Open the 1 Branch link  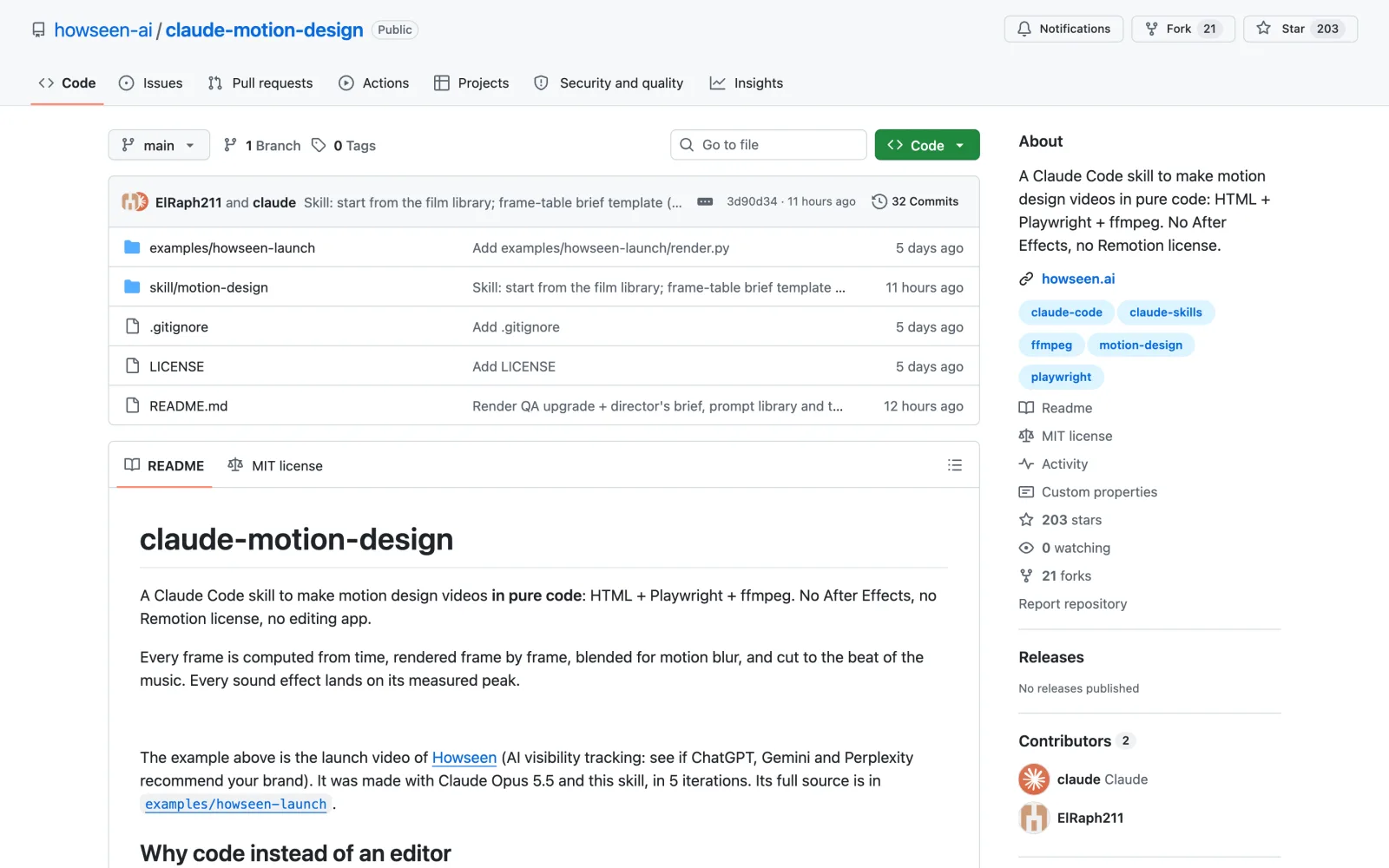coord(262,145)
